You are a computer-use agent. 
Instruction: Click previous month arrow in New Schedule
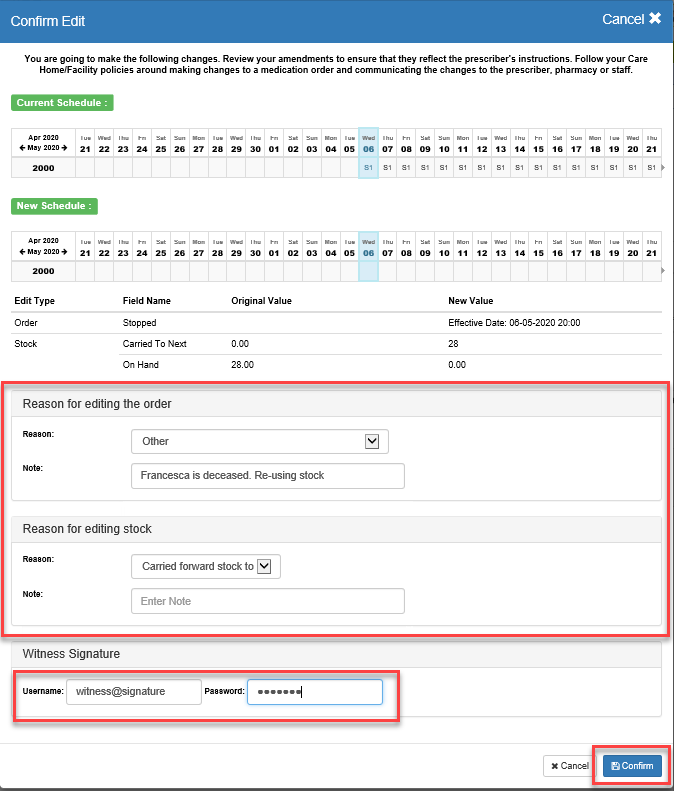pos(23,253)
